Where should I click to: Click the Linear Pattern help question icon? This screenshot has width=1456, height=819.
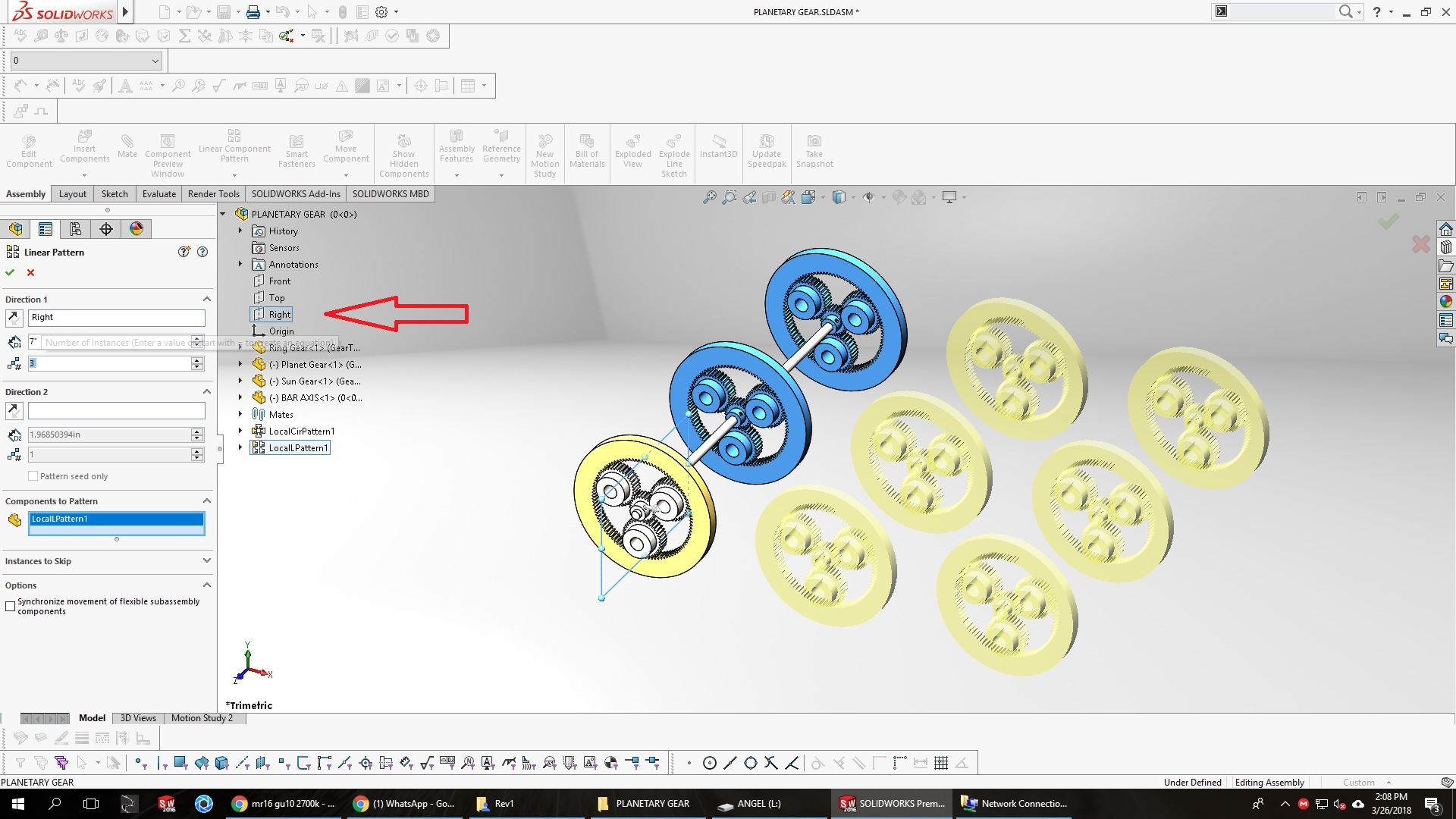[x=202, y=252]
